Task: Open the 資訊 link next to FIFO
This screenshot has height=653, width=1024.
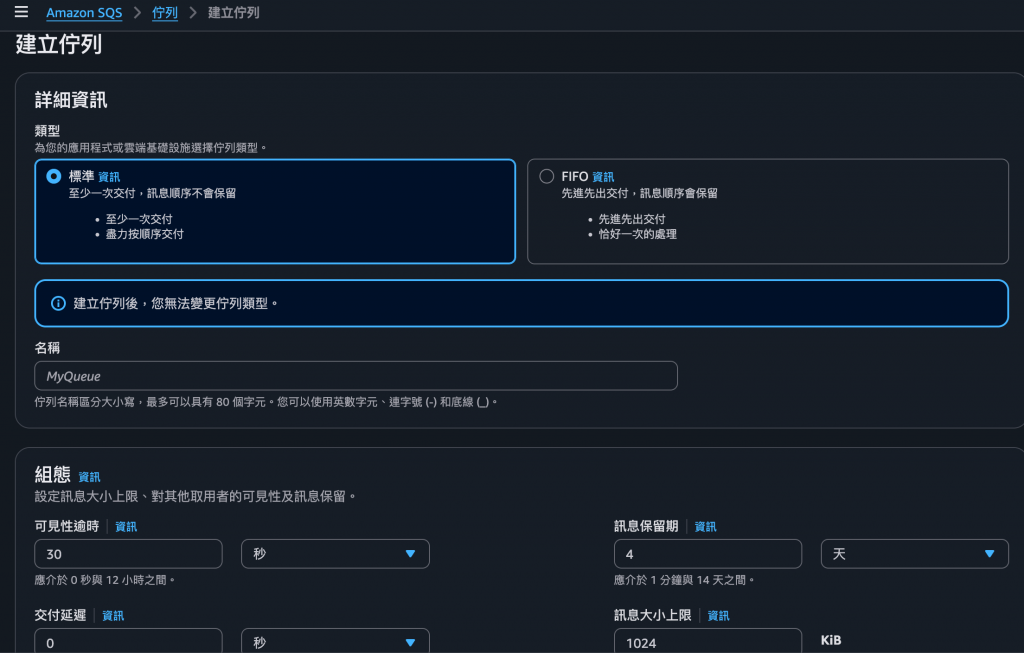Action: [x=603, y=177]
